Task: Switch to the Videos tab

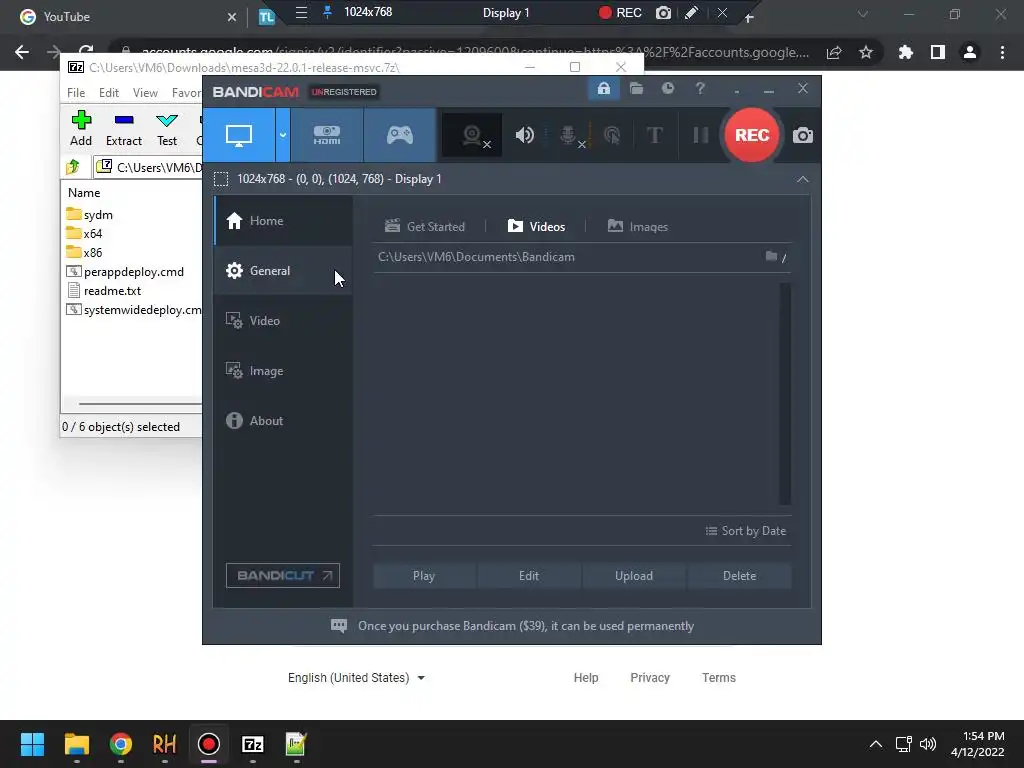Action: pos(536,227)
